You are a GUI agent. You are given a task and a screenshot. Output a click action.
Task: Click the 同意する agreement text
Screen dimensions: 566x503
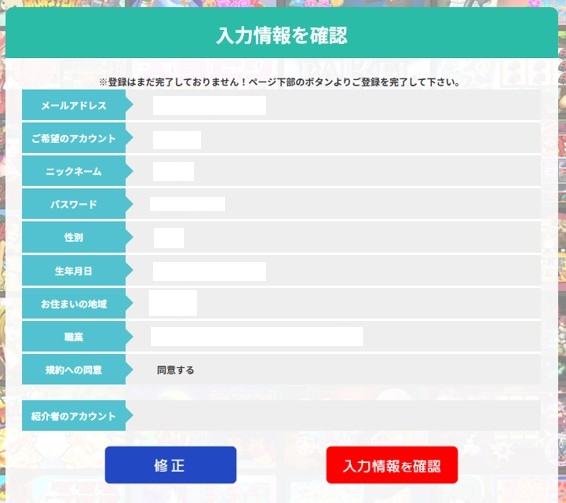click(175, 370)
